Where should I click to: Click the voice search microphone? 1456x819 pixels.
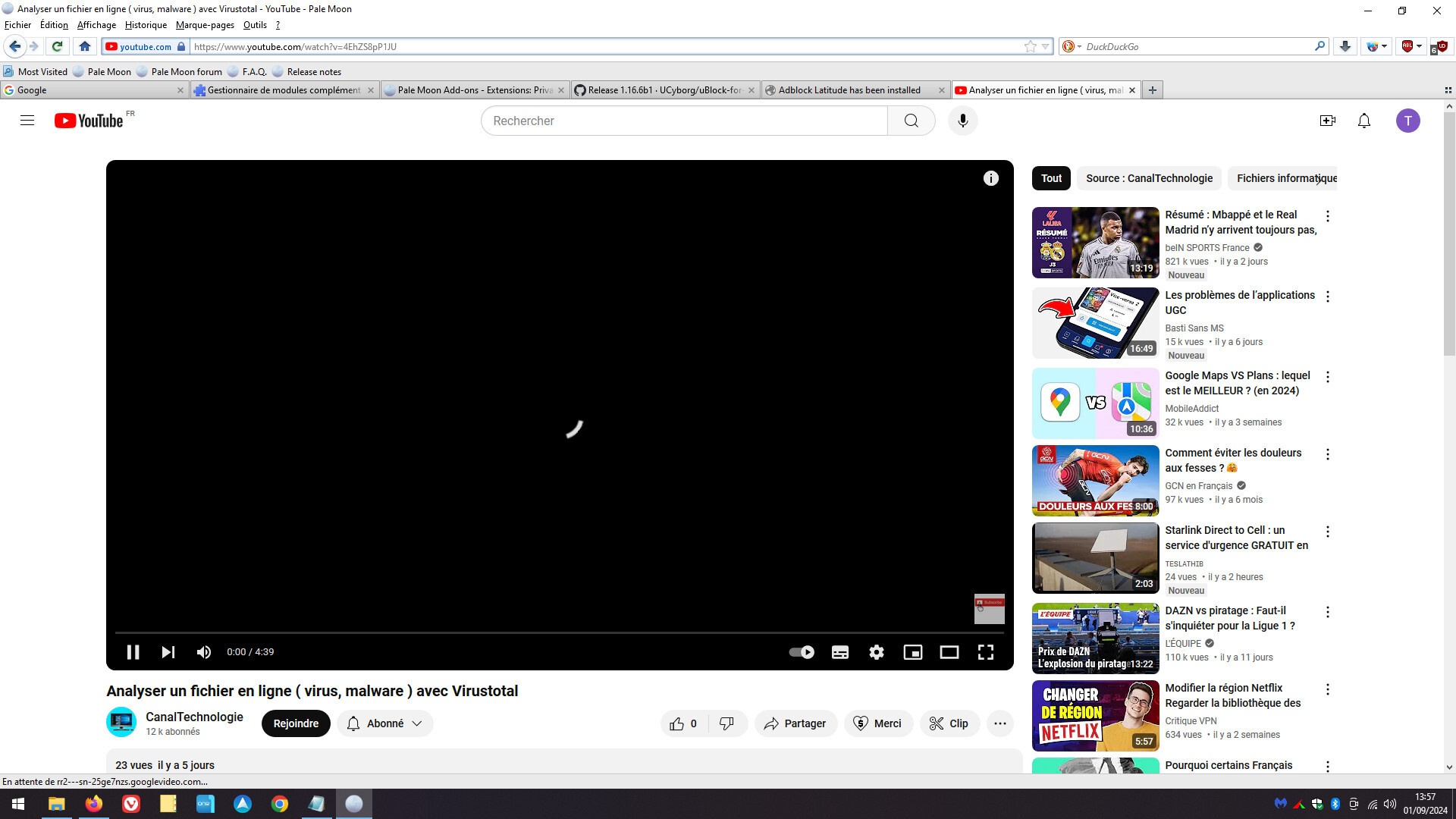tap(962, 121)
